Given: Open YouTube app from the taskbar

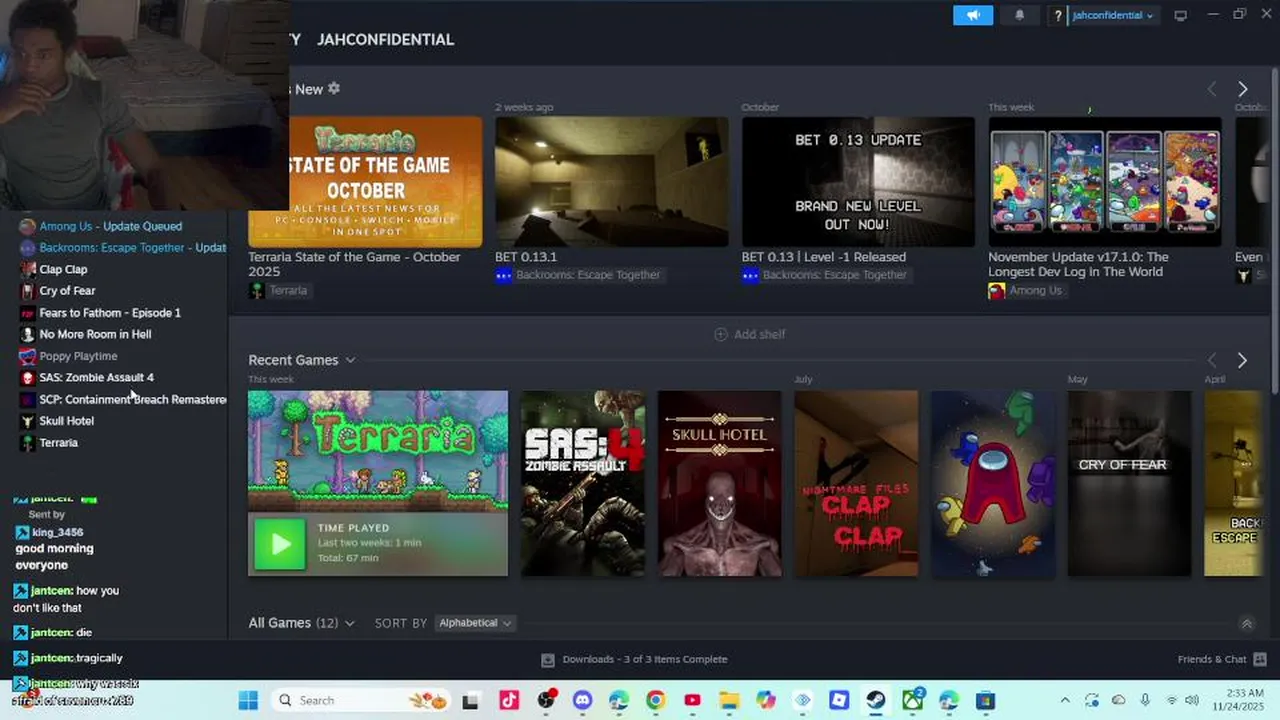Looking at the screenshot, I should [x=692, y=701].
